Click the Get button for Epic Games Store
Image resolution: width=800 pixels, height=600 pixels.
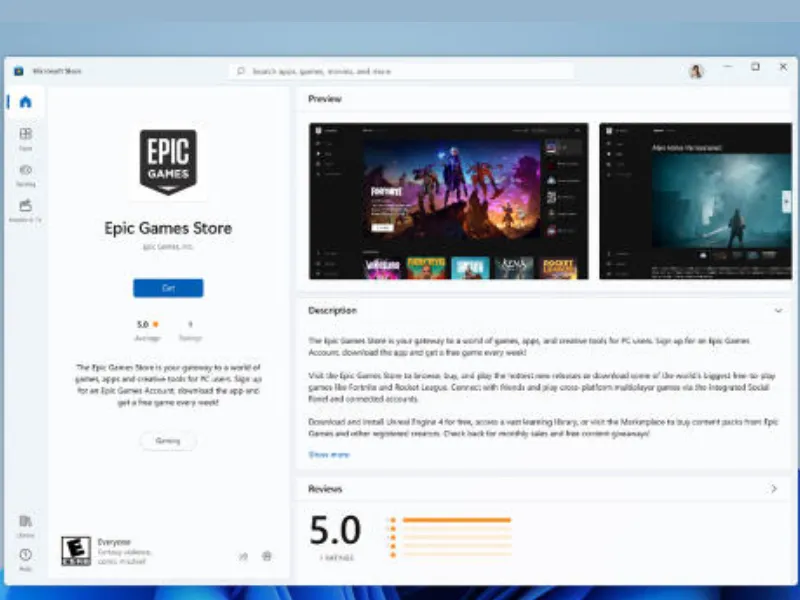(168, 288)
